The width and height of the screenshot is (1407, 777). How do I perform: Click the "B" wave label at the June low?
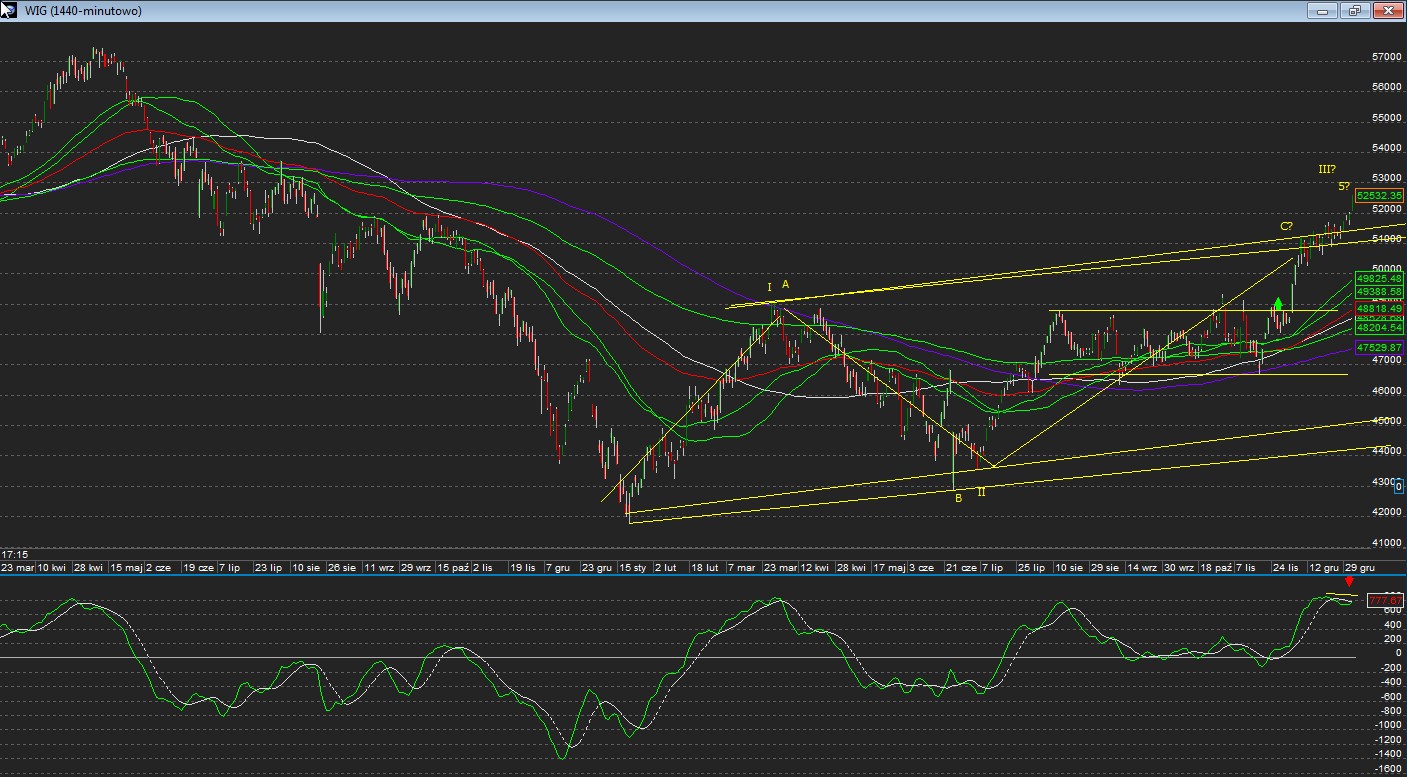coord(958,498)
